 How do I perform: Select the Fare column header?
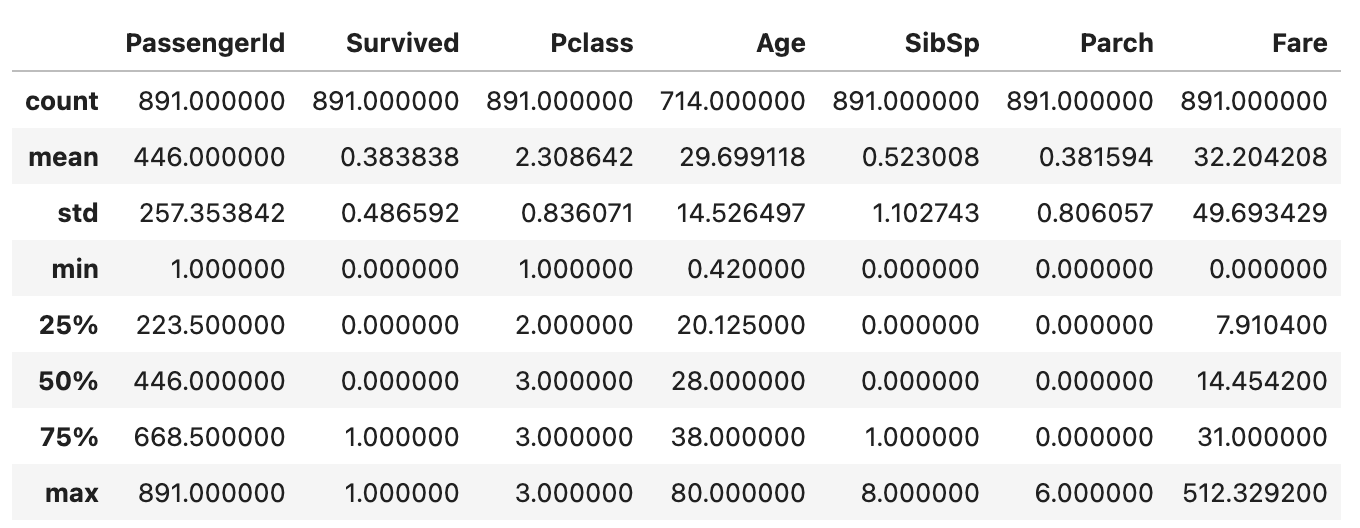[x=1300, y=43]
